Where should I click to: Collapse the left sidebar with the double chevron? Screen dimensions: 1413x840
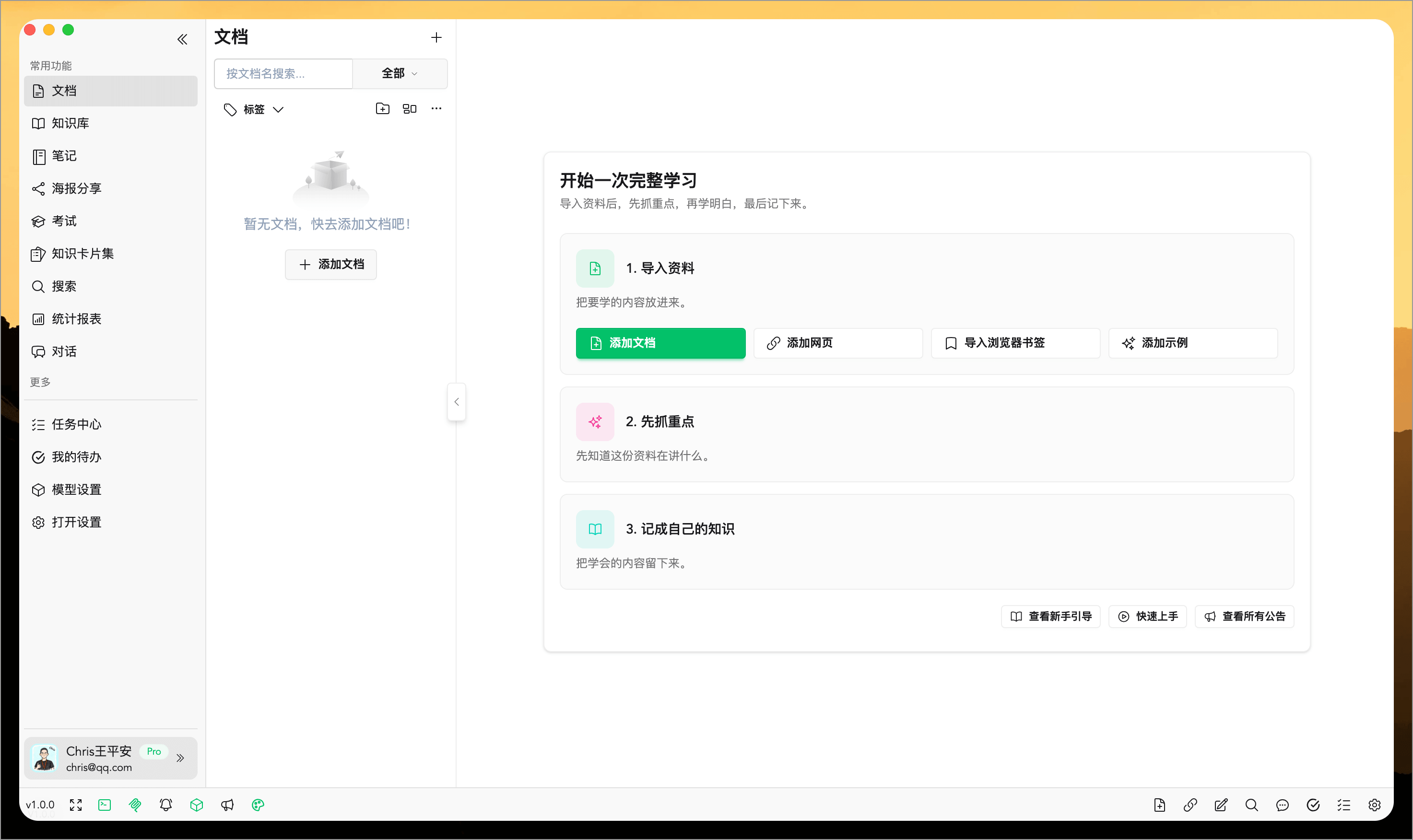(183, 38)
